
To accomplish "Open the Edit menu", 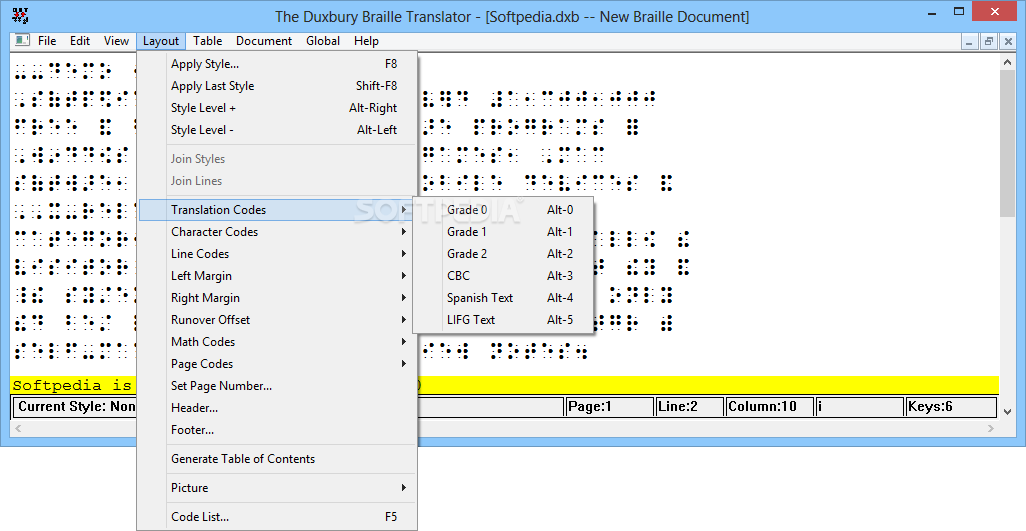I will click(x=80, y=41).
